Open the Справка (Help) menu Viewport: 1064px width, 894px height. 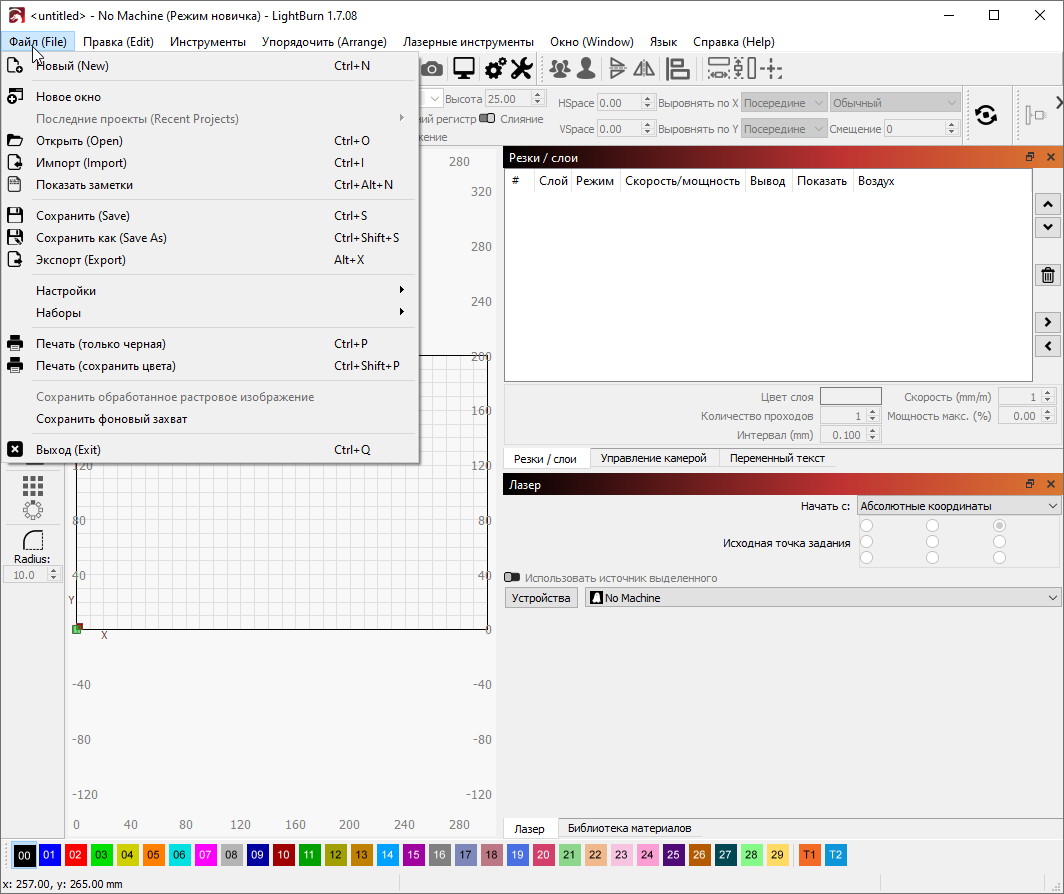[734, 41]
